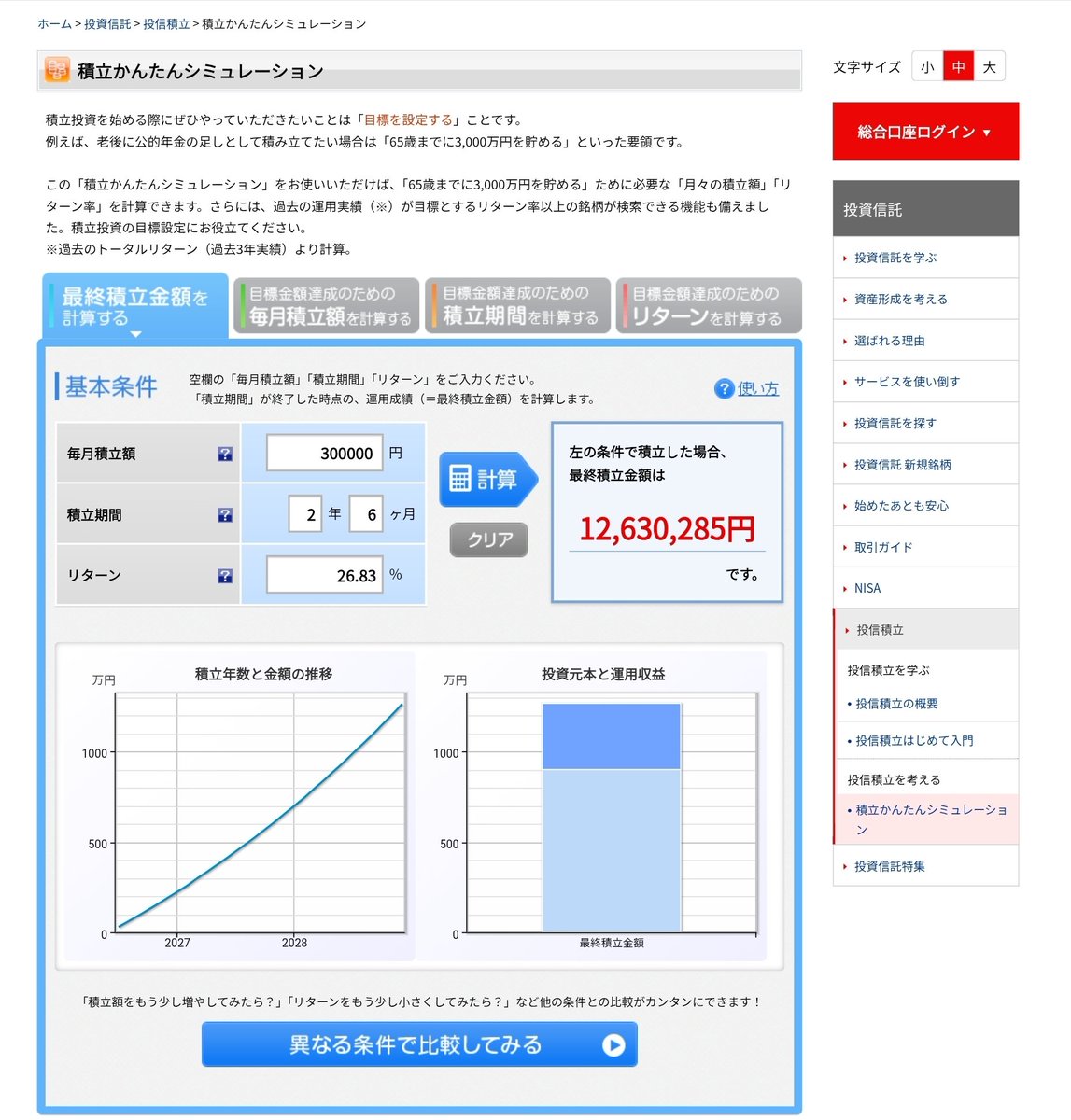Click the 基本条件 heading
The width and height of the screenshot is (1071, 1120).
coord(110,386)
